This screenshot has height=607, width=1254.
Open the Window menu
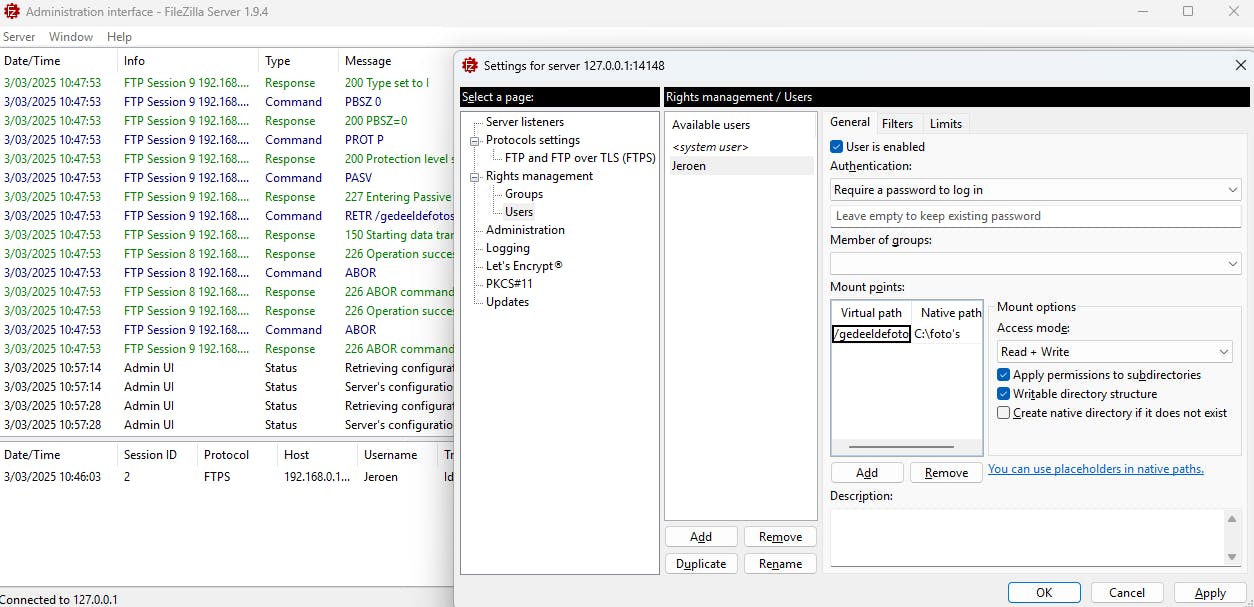tap(71, 37)
